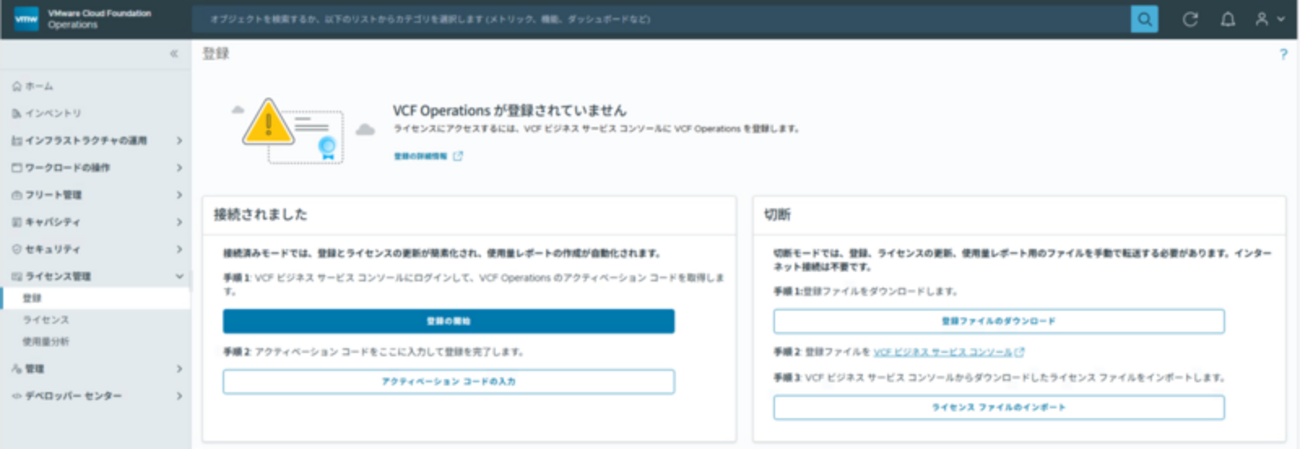Expand フリート管理 chevron
1300x449 pixels.
pyautogui.click(x=178, y=195)
